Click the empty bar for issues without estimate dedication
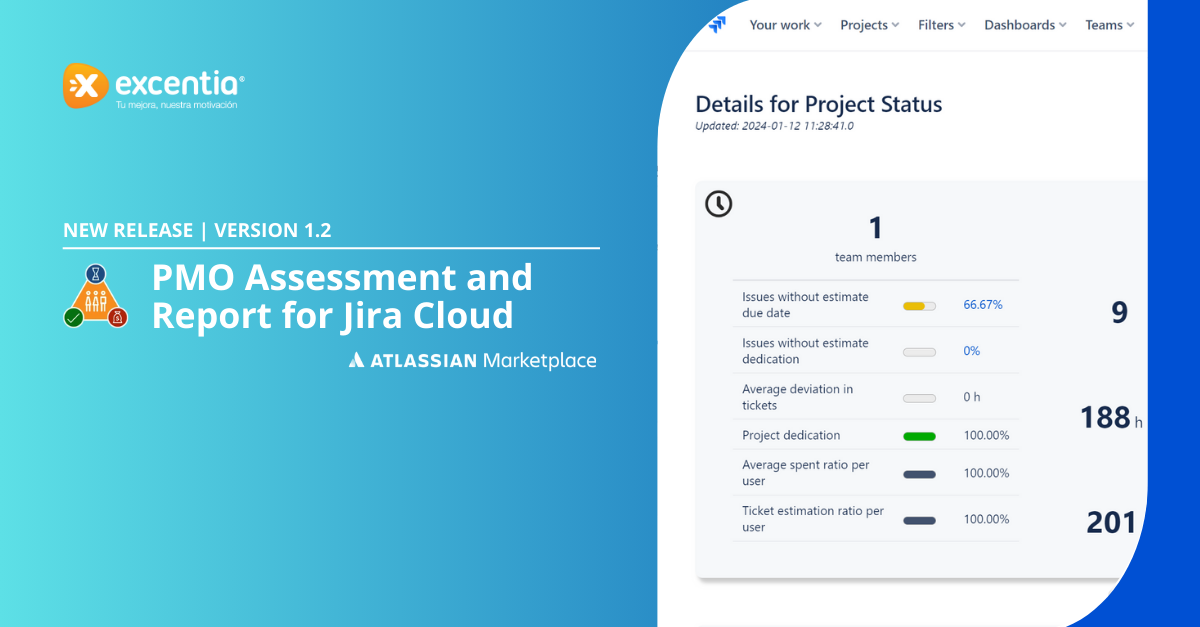Image resolution: width=1200 pixels, height=627 pixels. 919,352
